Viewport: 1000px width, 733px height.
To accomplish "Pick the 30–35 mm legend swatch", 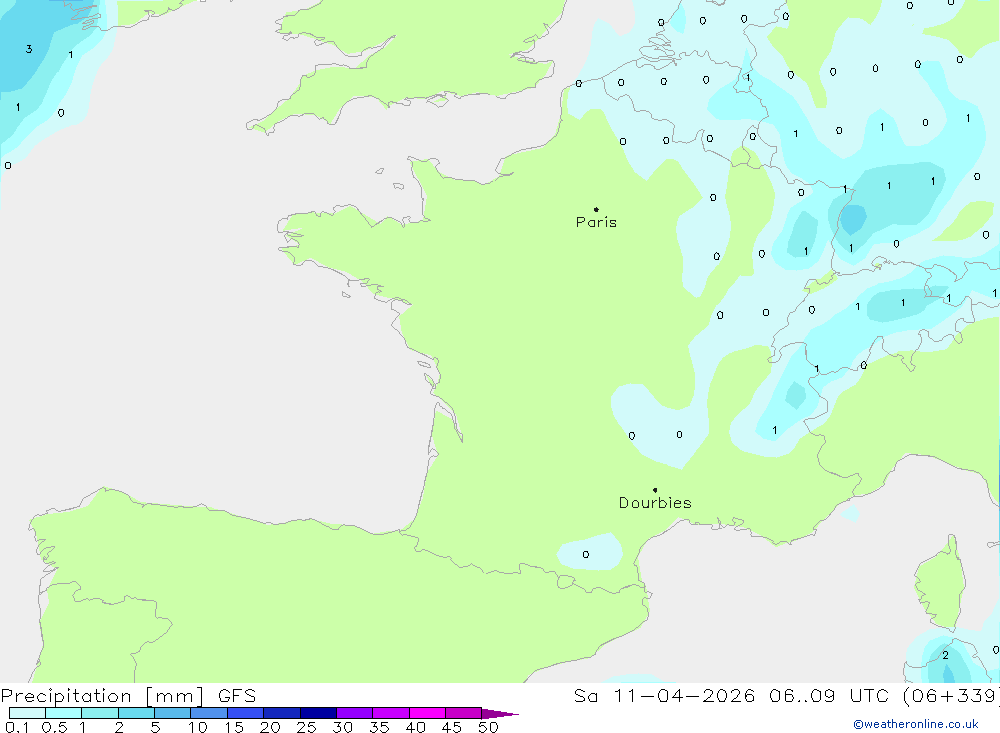I will pos(355,713).
